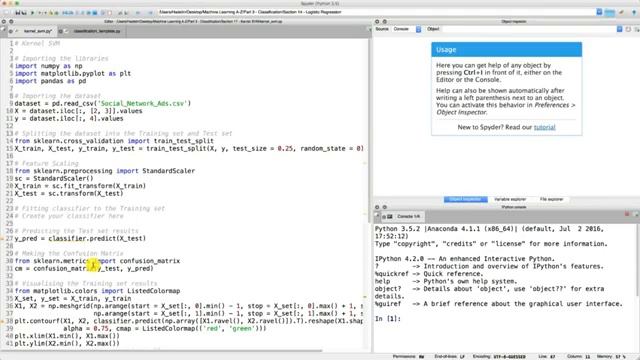640x360 pixels.
Task: Click the 'sc = StandardScaler()' code line
Action: pyautogui.click(x=54, y=178)
